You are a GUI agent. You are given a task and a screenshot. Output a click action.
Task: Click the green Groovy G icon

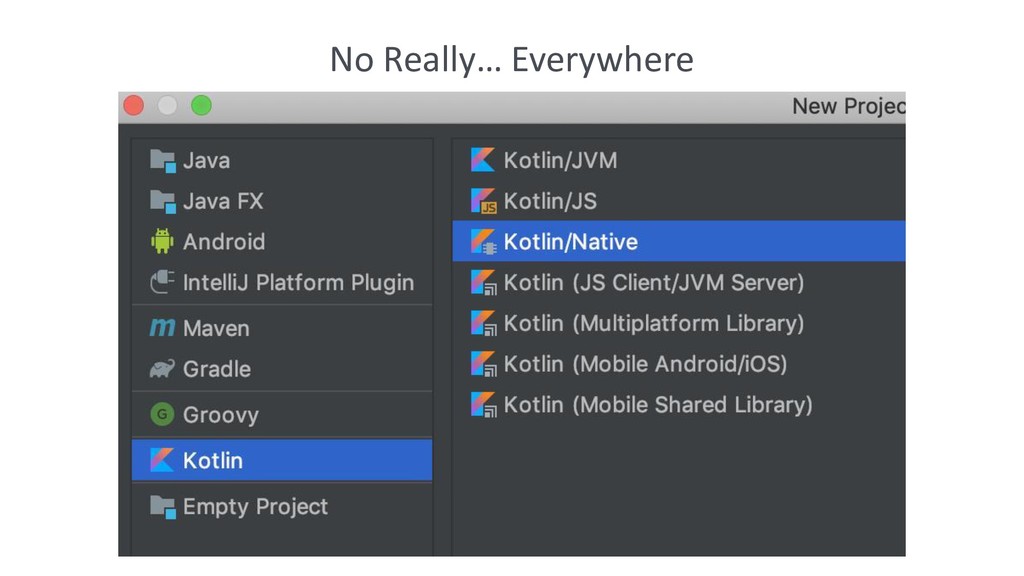(162, 414)
